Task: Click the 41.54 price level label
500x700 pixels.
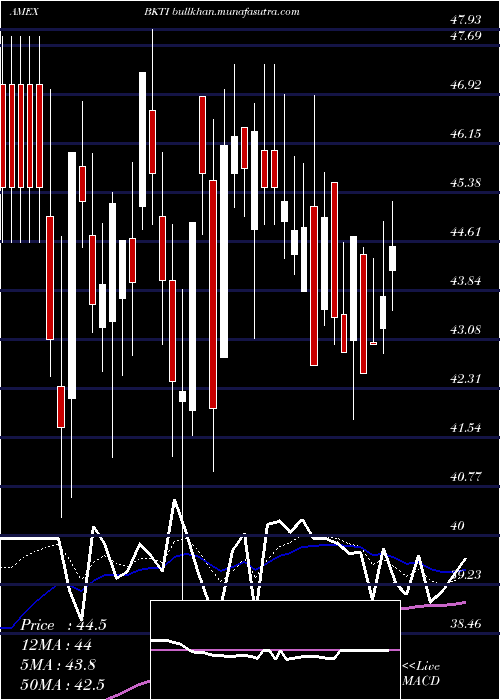Action: (466, 428)
